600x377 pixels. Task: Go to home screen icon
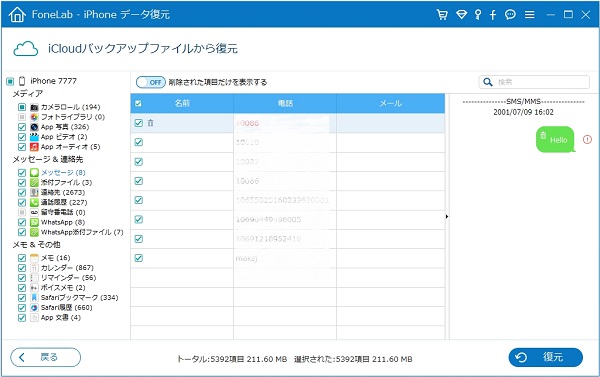(x=17, y=15)
